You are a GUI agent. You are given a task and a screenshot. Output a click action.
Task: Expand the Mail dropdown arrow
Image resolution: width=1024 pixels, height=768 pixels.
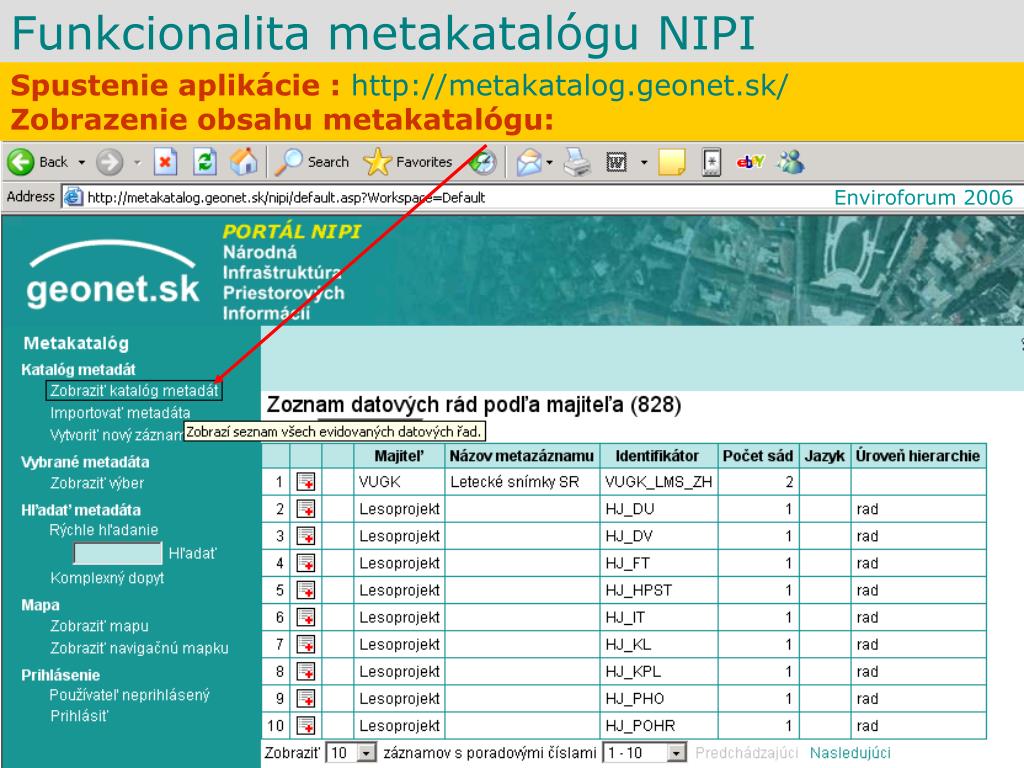click(550, 163)
